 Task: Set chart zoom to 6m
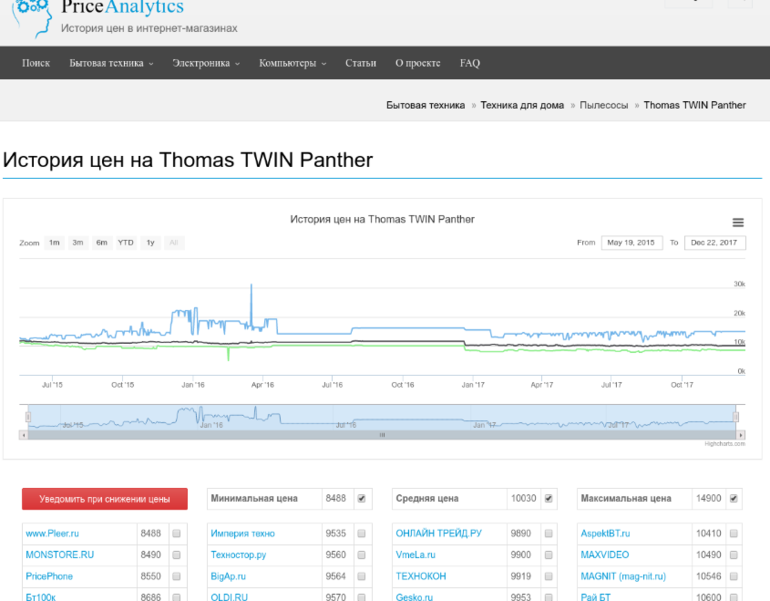[x=102, y=243]
